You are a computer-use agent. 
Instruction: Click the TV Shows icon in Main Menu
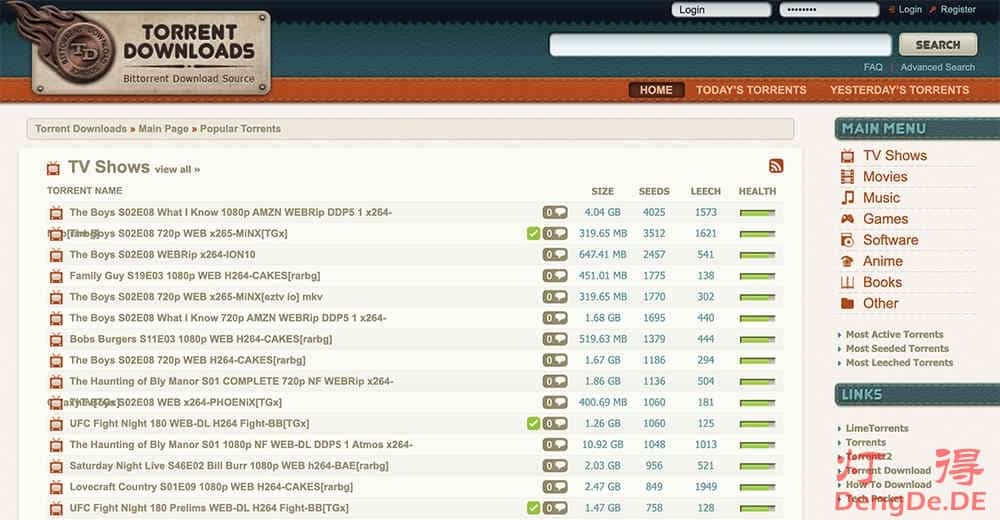[x=847, y=156]
